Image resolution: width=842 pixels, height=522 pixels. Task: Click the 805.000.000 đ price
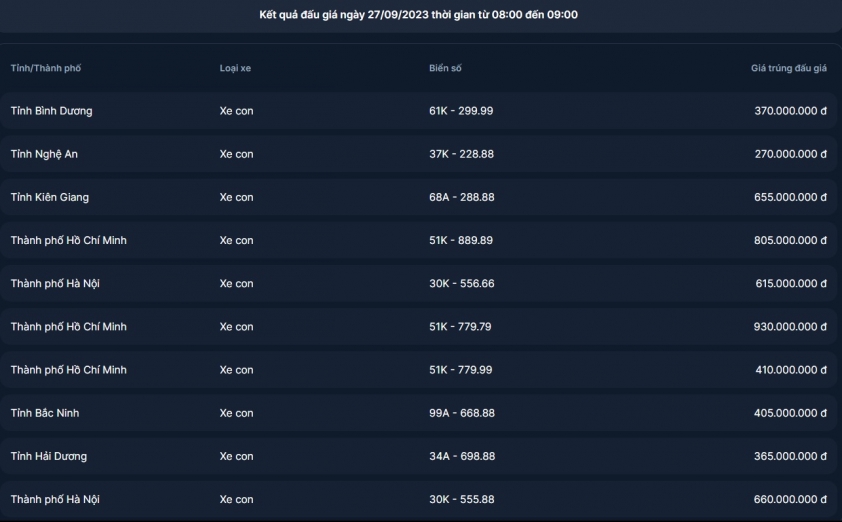click(x=790, y=240)
